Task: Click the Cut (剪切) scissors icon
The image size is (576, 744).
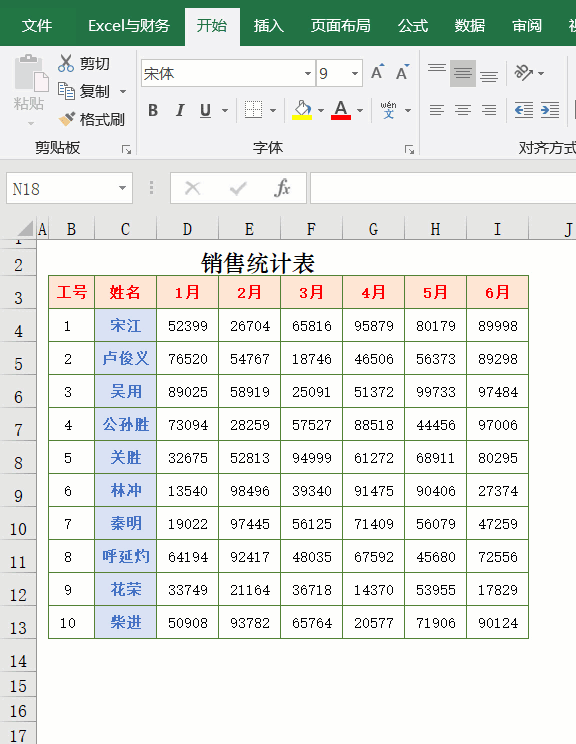Action: click(66, 63)
